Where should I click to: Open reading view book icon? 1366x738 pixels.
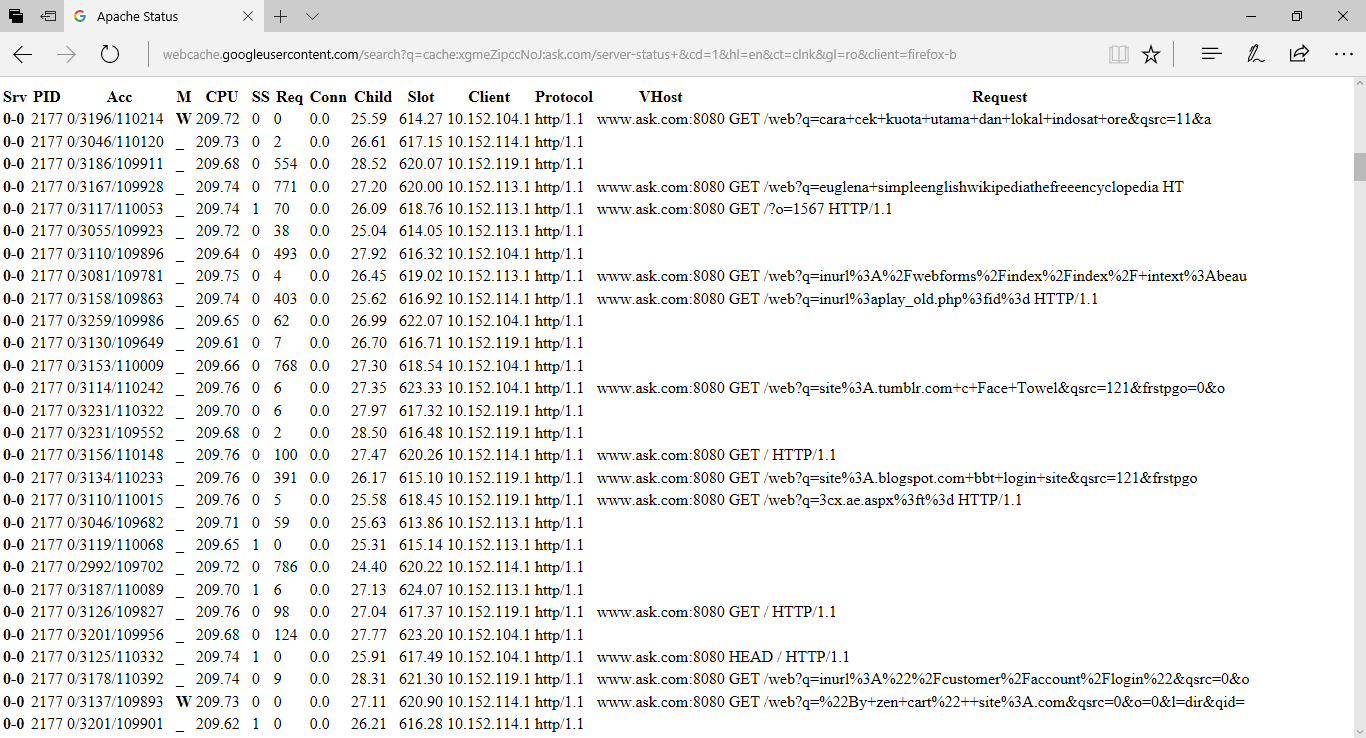tap(1119, 54)
